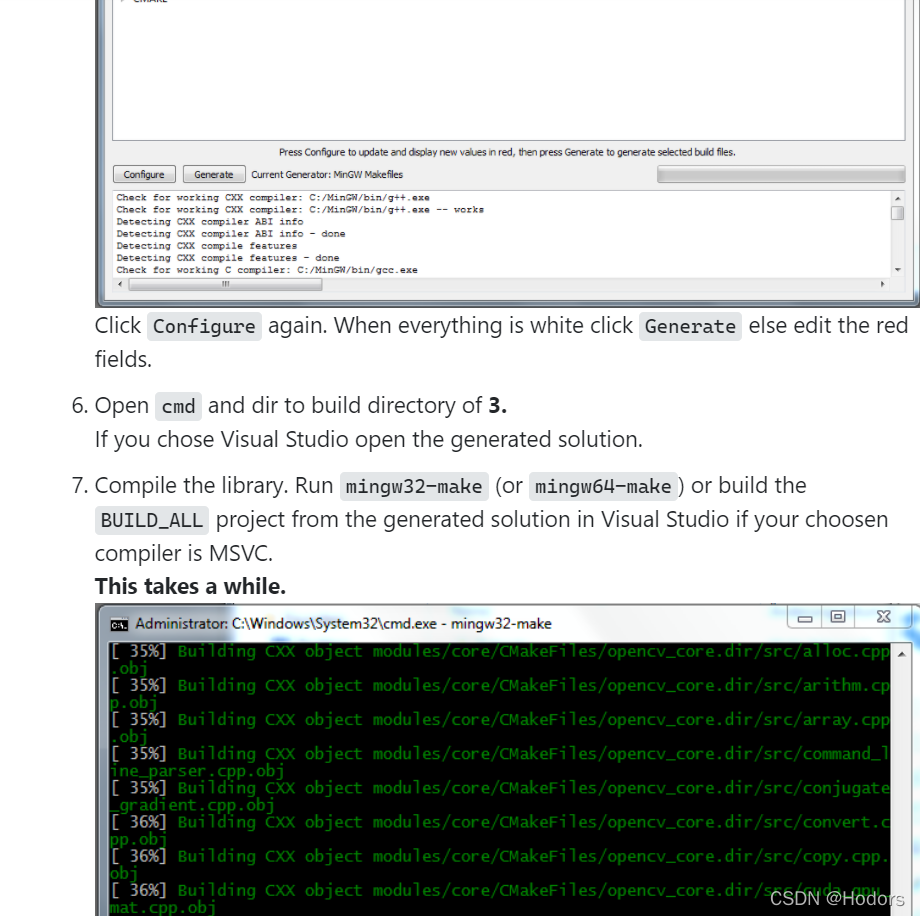The width and height of the screenshot is (920, 916).
Task: Click the Generate button in CMake
Action: click(x=213, y=173)
